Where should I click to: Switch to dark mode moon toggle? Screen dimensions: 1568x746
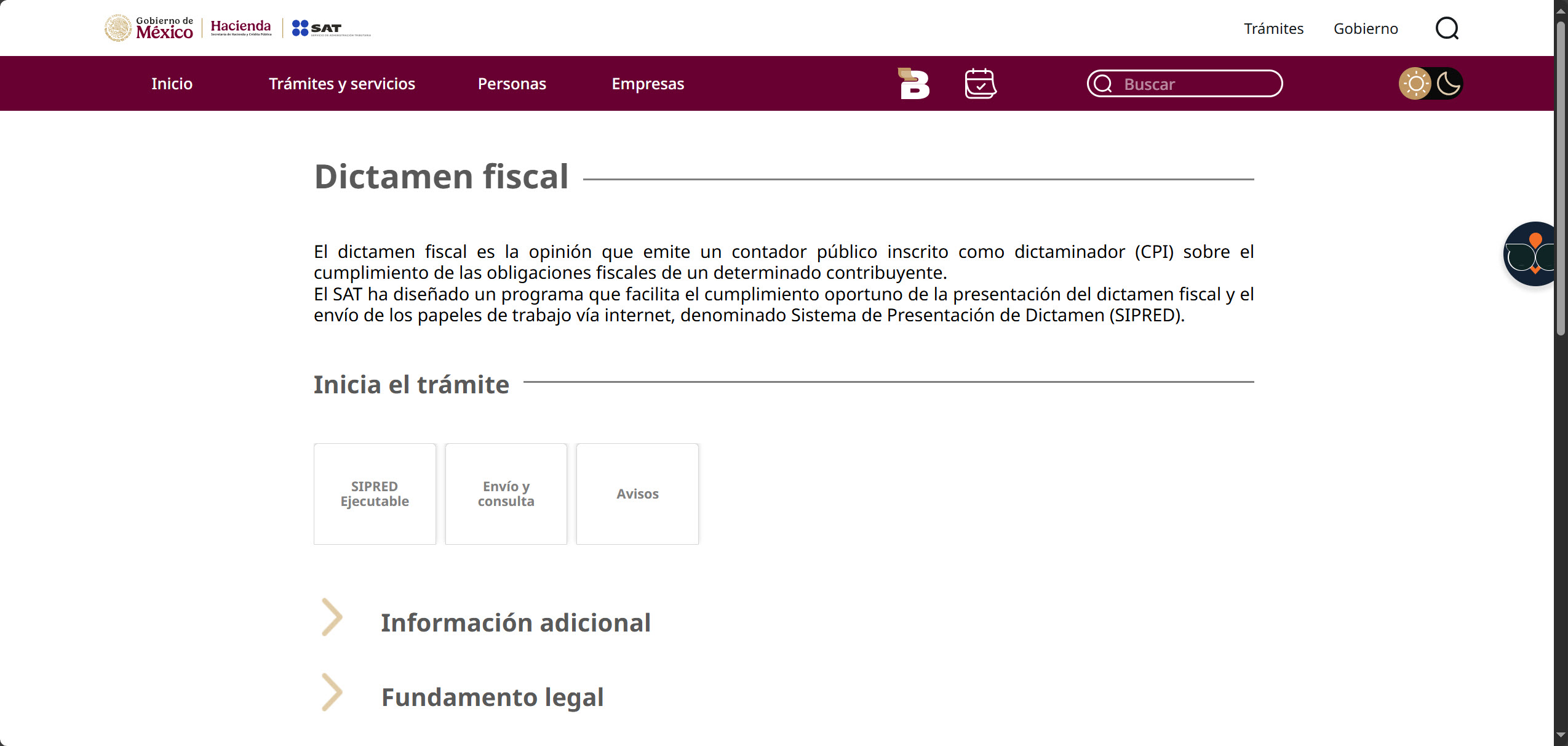point(1448,84)
